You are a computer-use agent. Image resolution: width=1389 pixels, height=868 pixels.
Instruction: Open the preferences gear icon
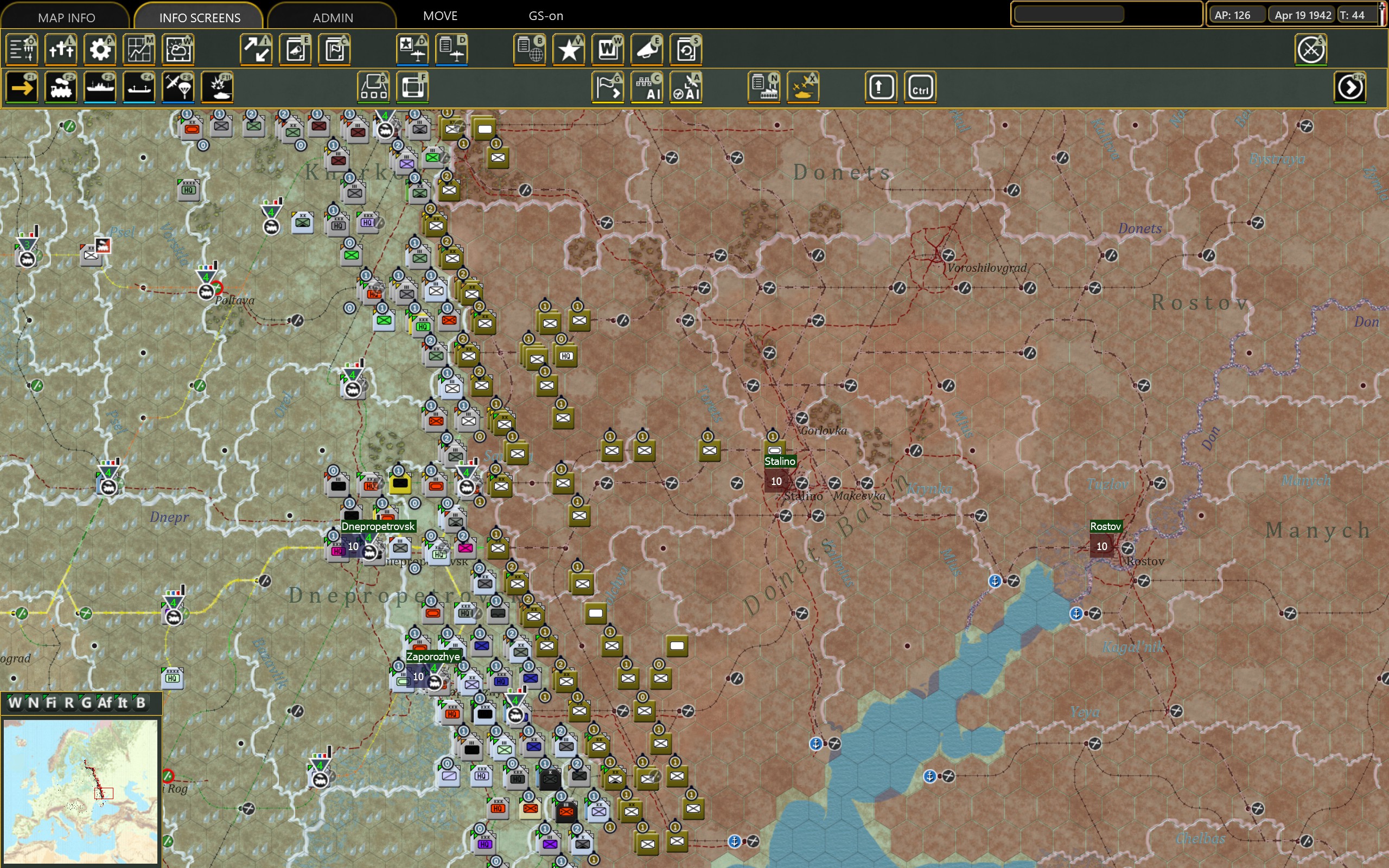(100, 49)
